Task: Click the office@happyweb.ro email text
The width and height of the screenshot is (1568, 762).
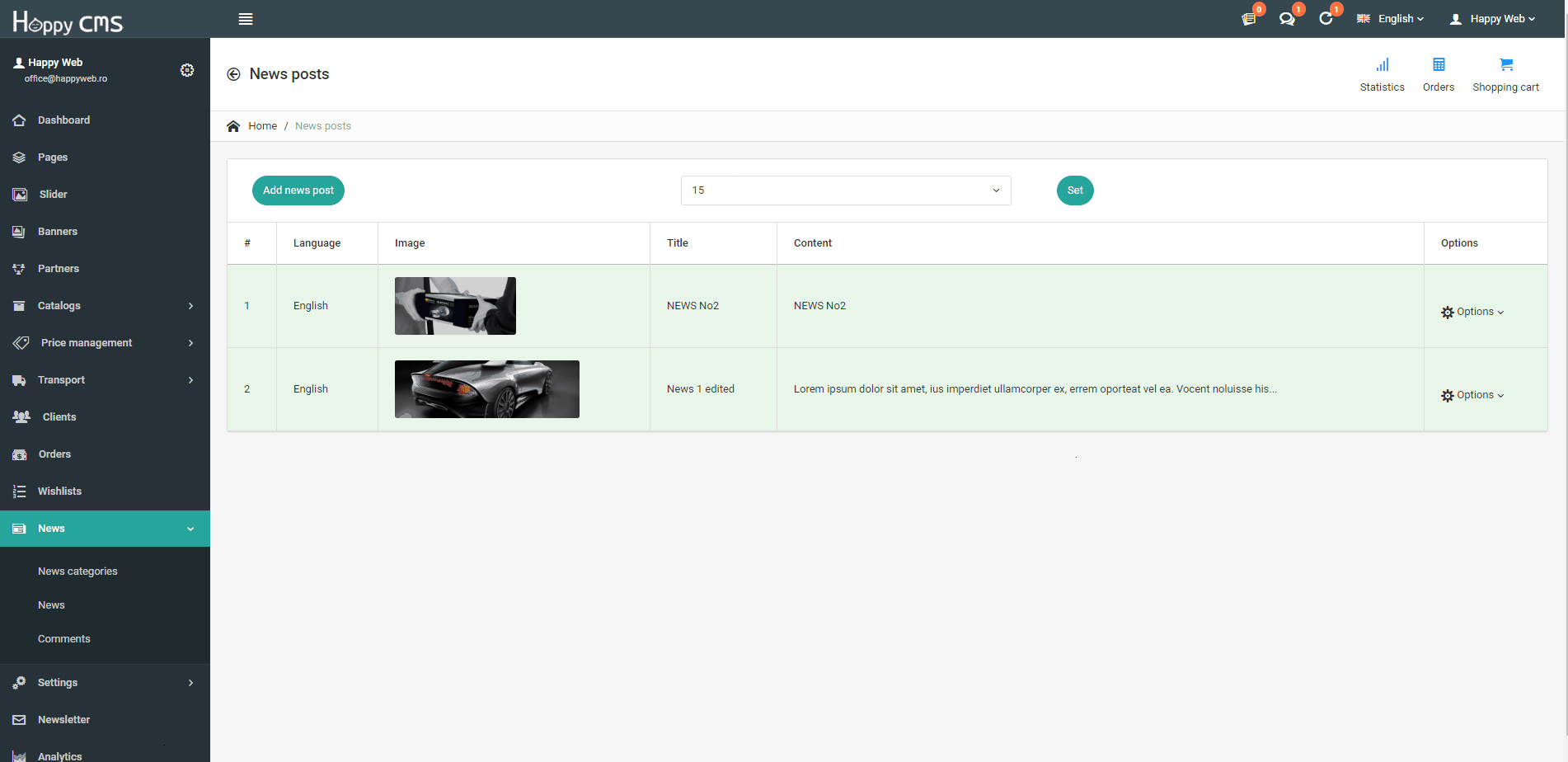Action: click(66, 79)
